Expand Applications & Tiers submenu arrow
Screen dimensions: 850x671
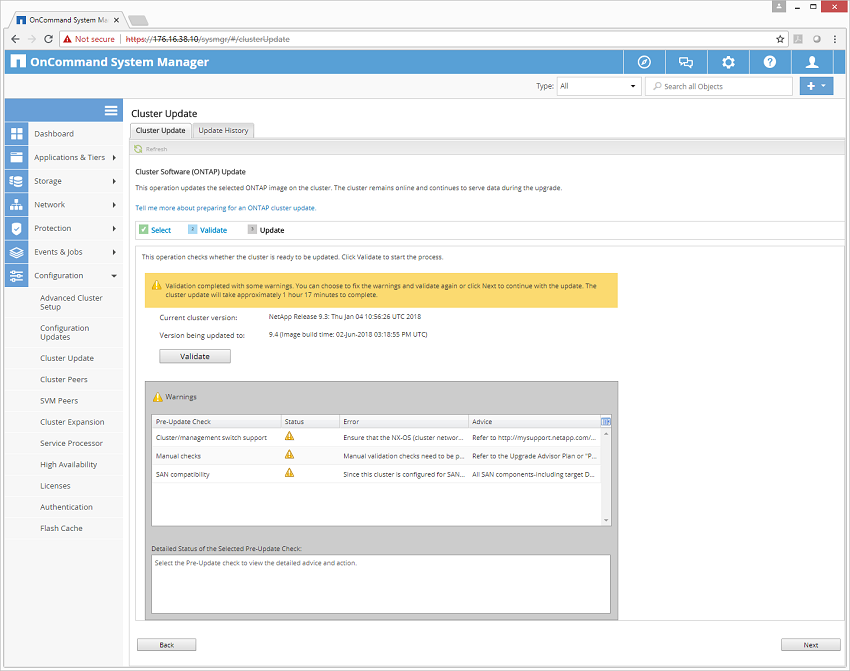tap(114, 158)
